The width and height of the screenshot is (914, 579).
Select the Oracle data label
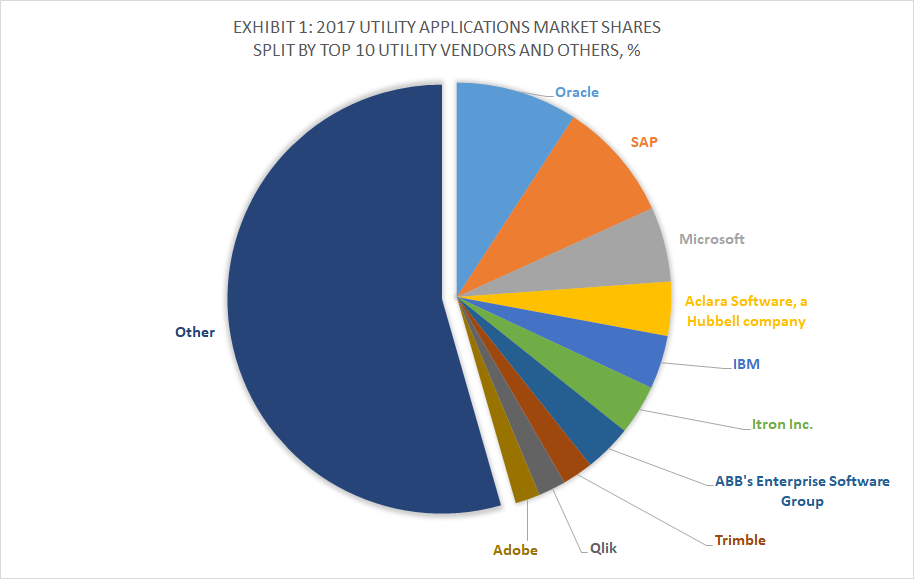point(577,92)
